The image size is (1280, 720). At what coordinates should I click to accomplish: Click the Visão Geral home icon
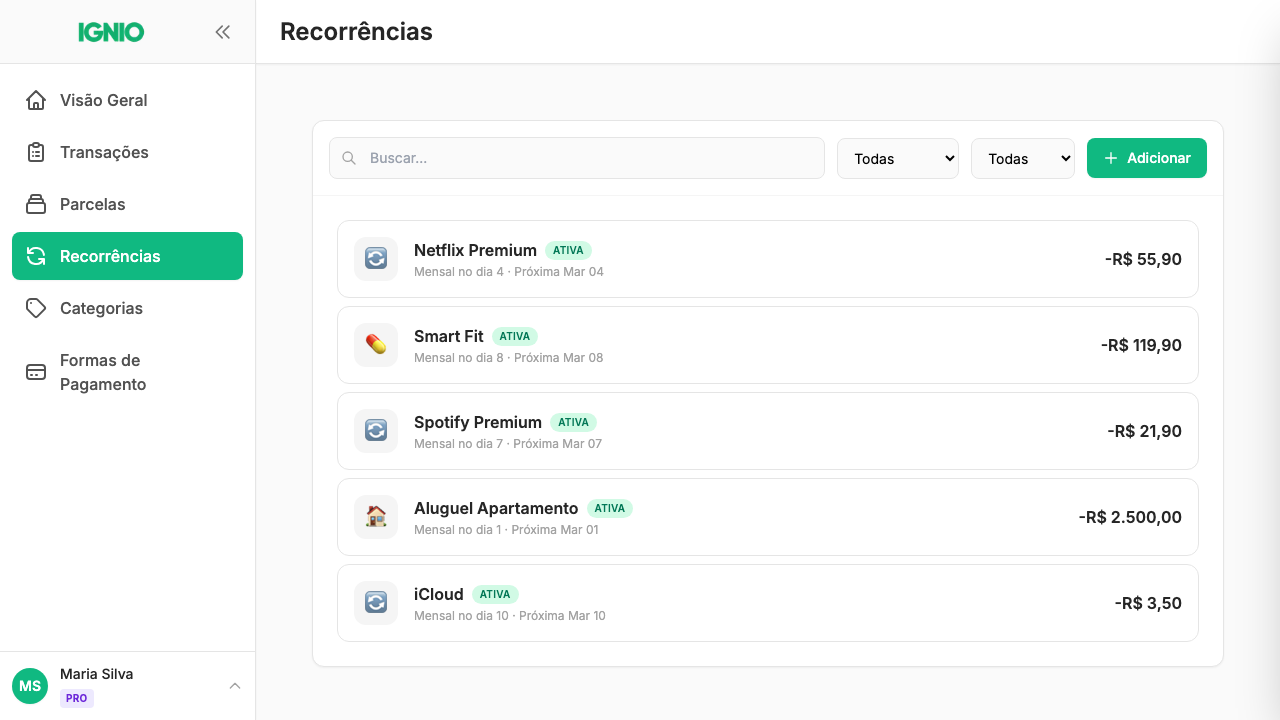pyautogui.click(x=35, y=100)
